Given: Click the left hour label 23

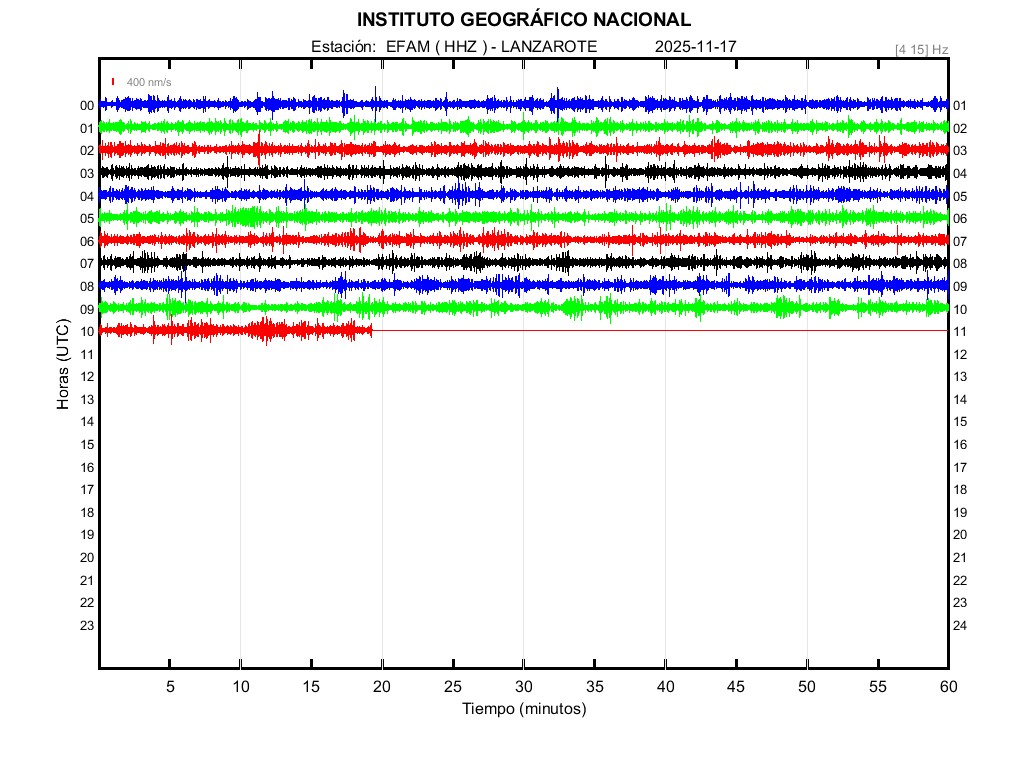Looking at the screenshot, I should tap(87, 625).
